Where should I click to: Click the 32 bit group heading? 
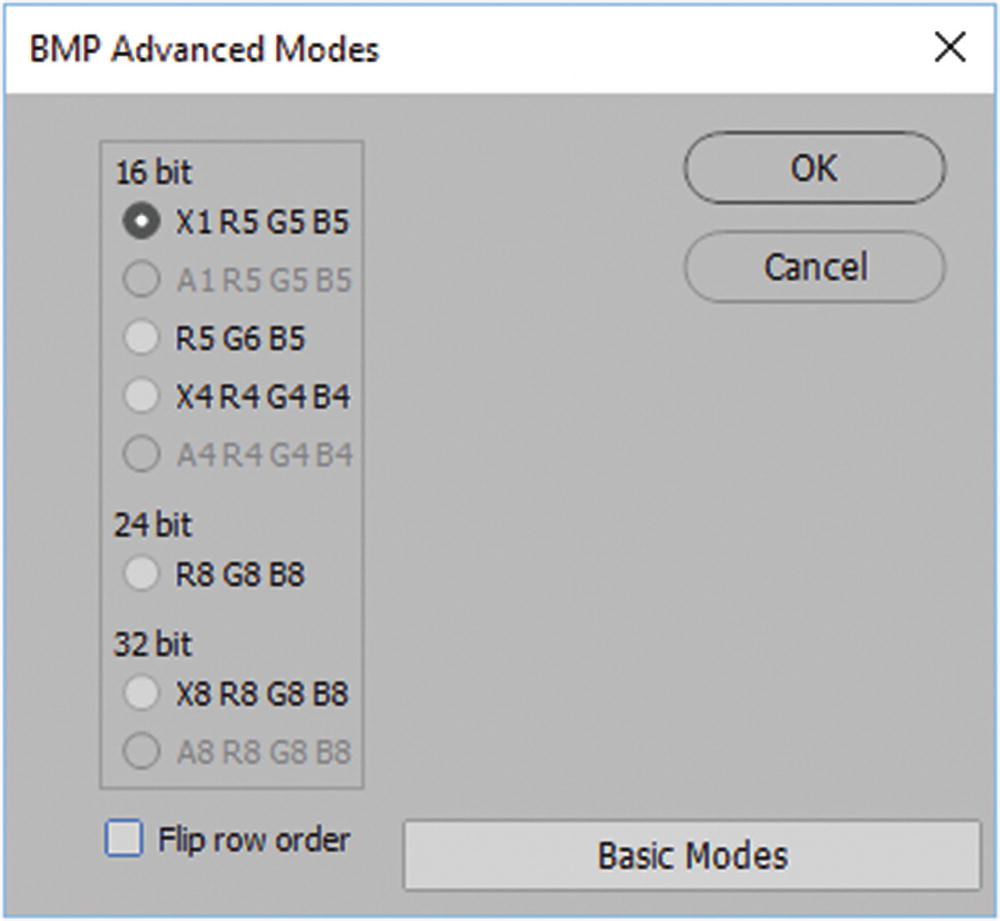click(153, 644)
